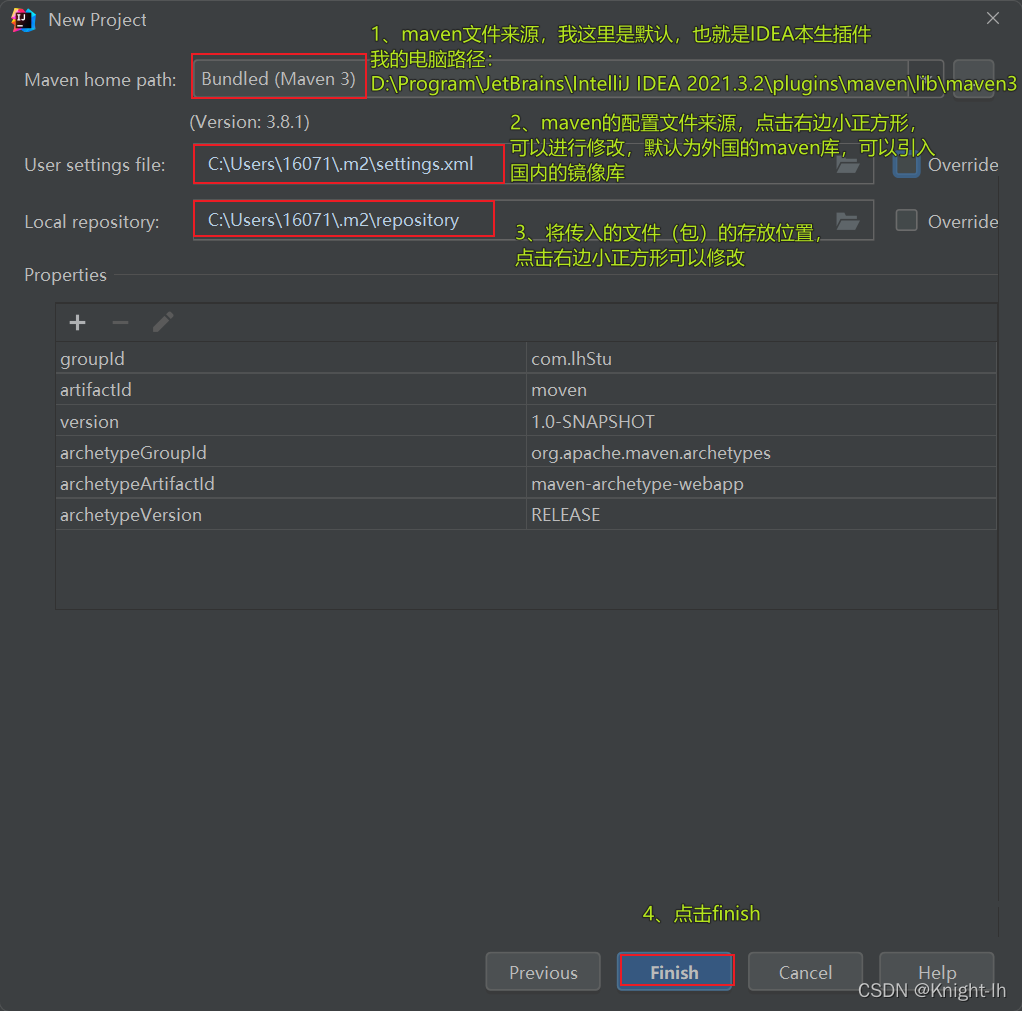Screen dimensions: 1022x1011
Task: Check Override next to Local repository
Action: click(x=906, y=221)
